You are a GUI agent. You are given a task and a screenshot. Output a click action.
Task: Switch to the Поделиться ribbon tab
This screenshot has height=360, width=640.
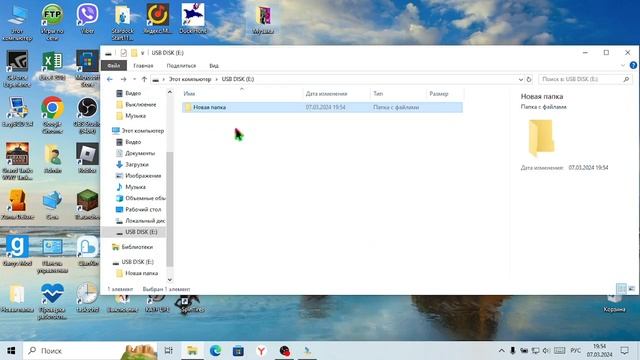pyautogui.click(x=181, y=65)
